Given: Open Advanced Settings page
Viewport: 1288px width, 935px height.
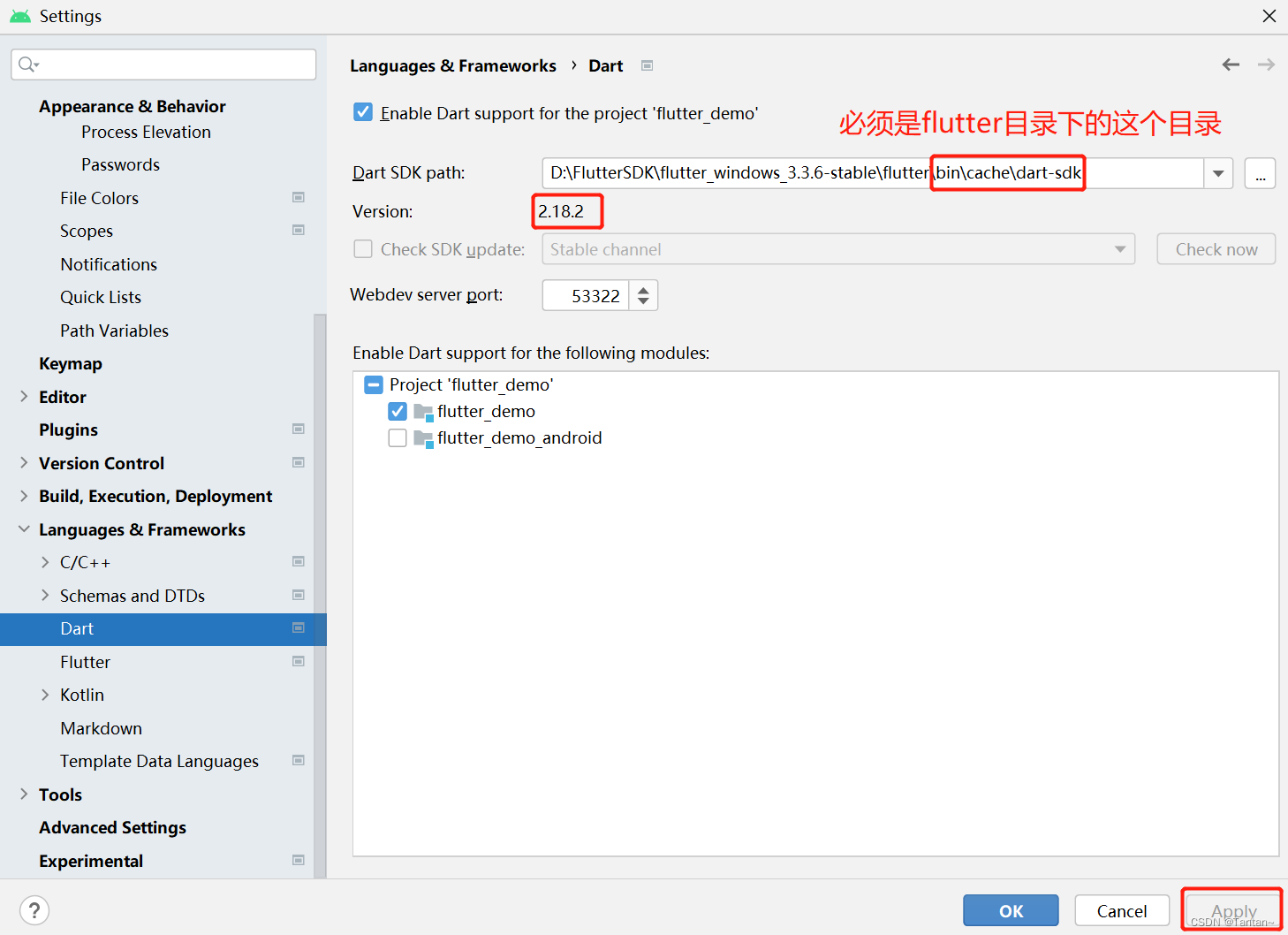Looking at the screenshot, I should point(113,827).
